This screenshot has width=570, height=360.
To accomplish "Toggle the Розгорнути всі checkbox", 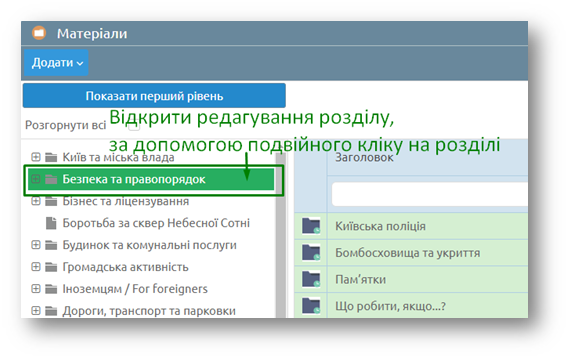I will pyautogui.click(x=134, y=126).
